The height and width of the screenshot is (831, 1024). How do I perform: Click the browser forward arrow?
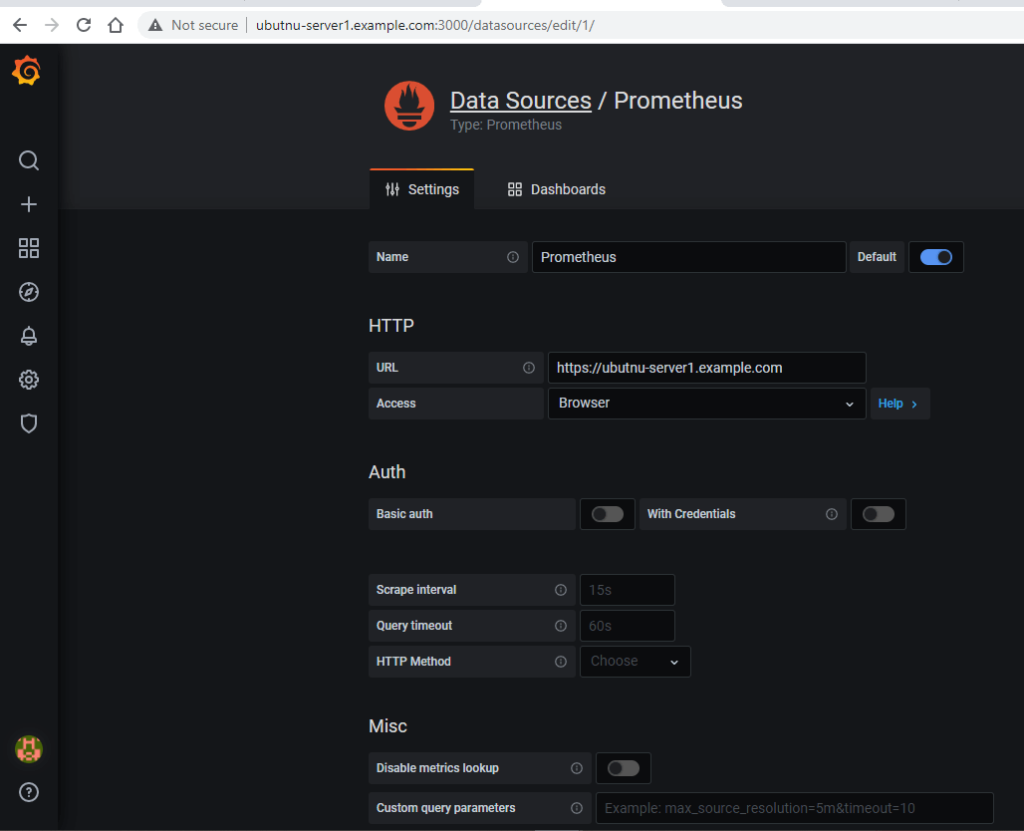(52, 25)
